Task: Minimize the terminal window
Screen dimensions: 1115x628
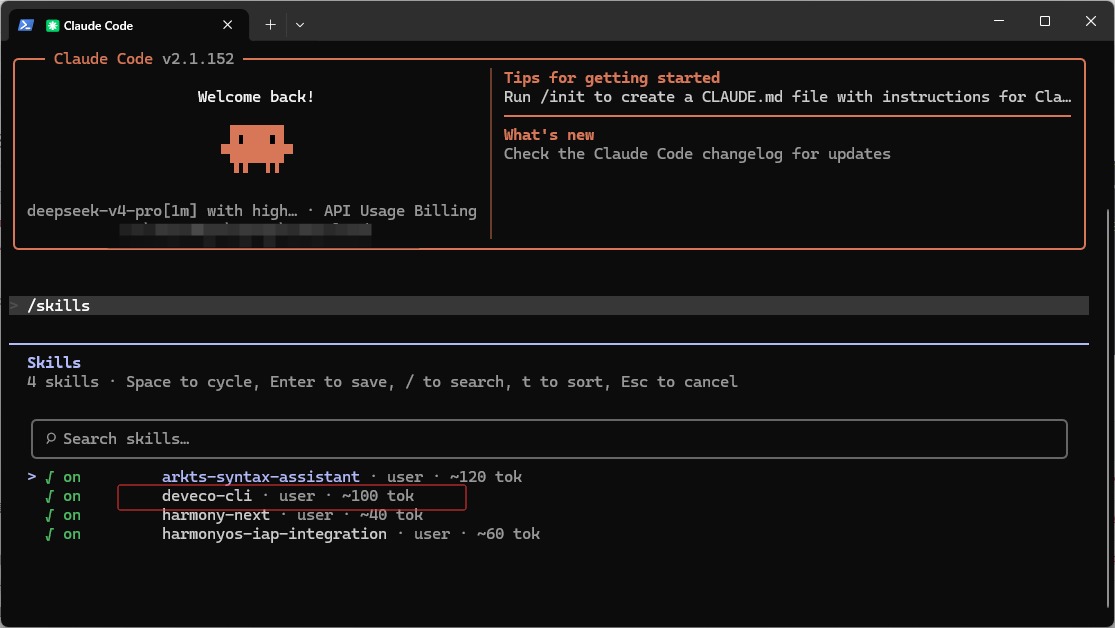Action: tap(998, 21)
